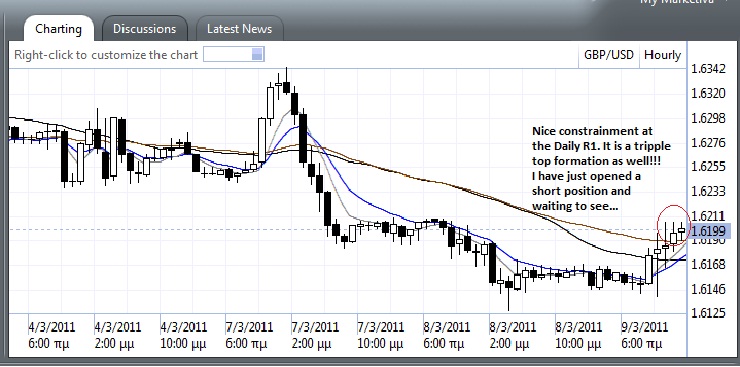Click the 8/3/2011 10:00 μμ time label
The width and height of the screenshot is (740, 367).
(x=578, y=335)
